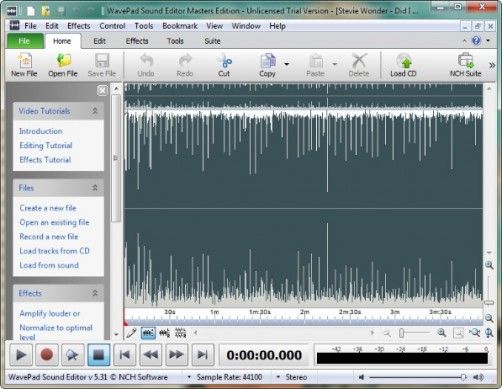Open the Copy dropdown arrow
502x389 pixels.
[287, 64]
